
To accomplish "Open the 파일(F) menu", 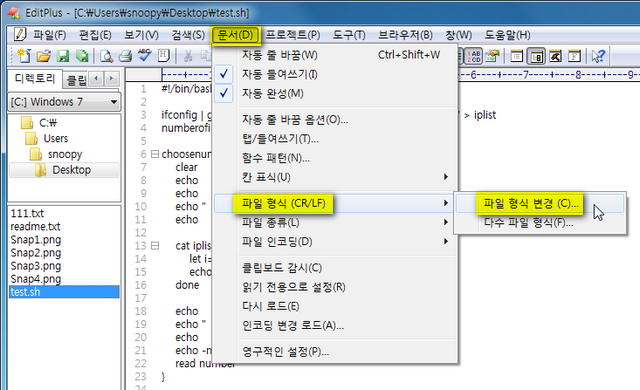I will pyautogui.click(x=49, y=35).
